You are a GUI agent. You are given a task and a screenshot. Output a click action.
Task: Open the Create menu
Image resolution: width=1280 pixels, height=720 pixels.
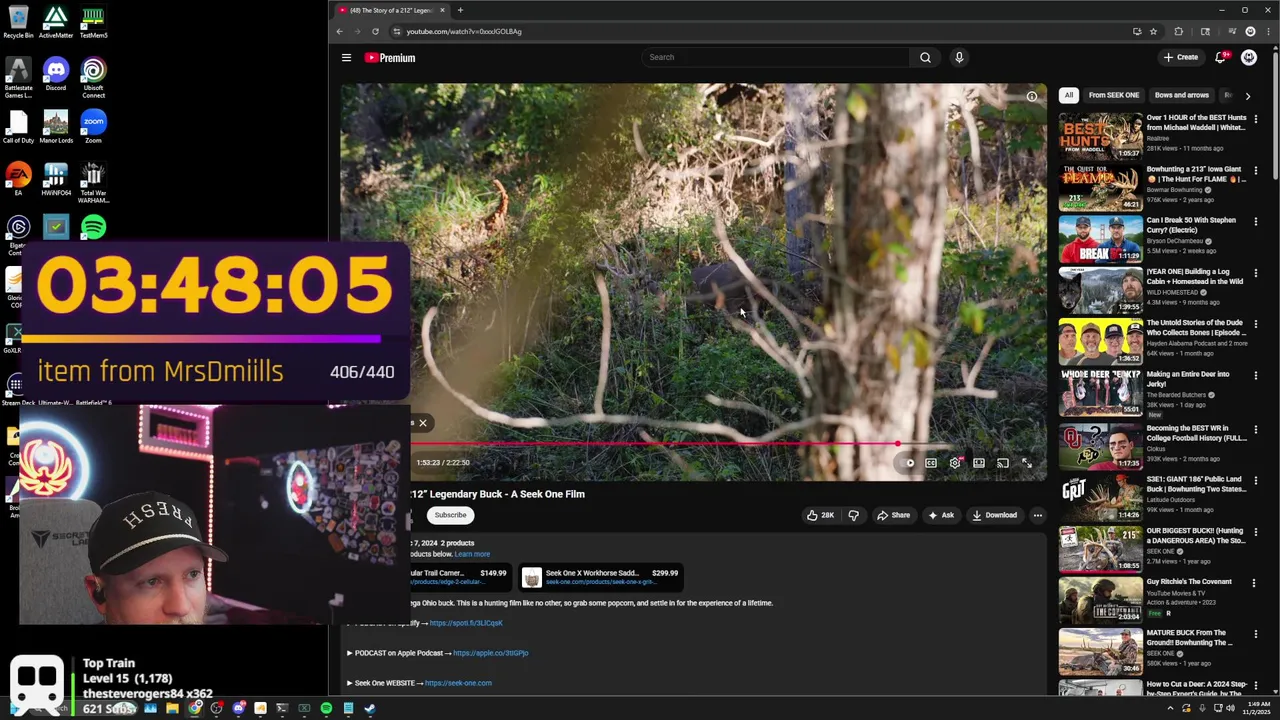pyautogui.click(x=1181, y=57)
